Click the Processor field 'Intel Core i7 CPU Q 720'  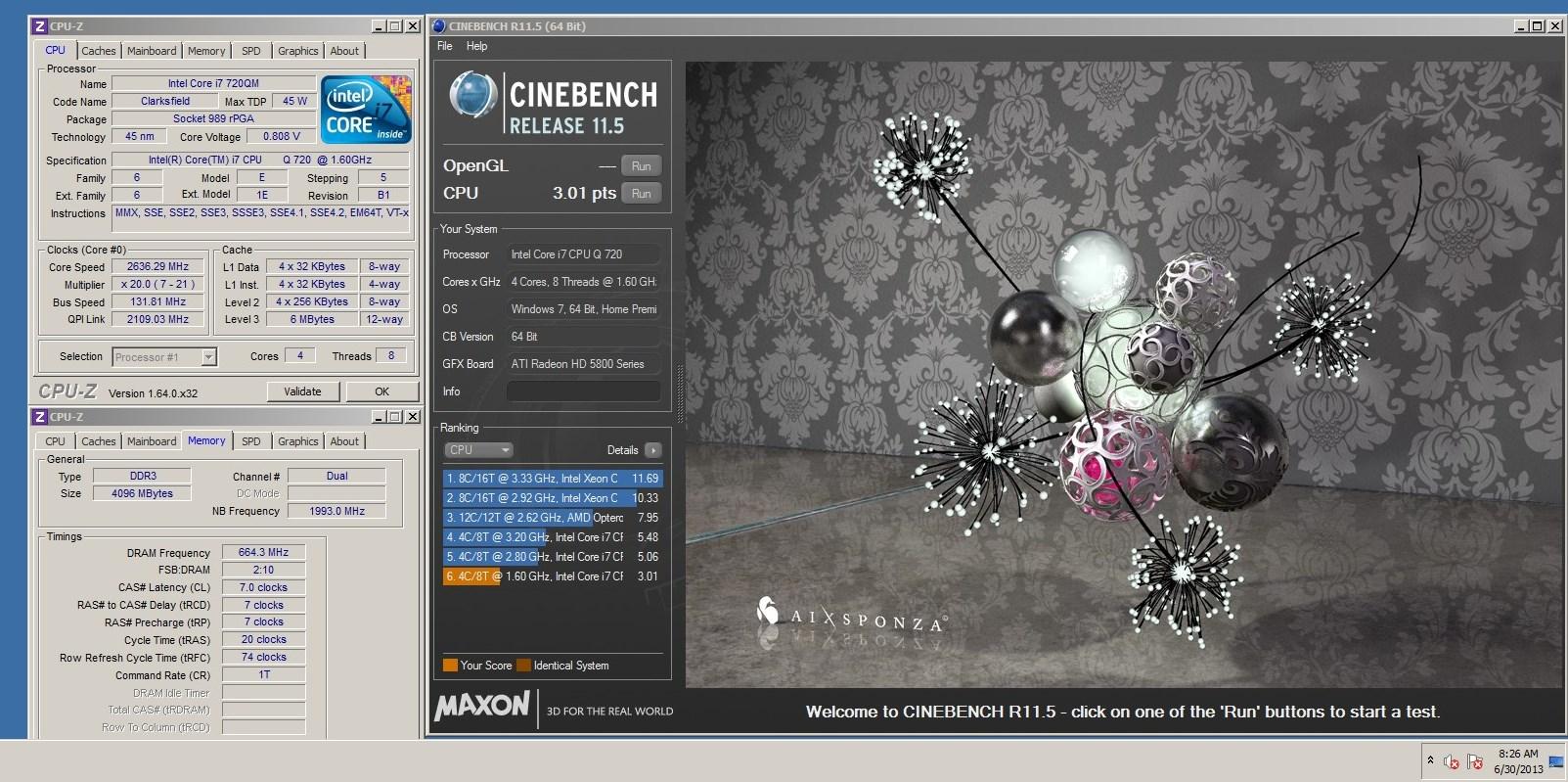[583, 254]
